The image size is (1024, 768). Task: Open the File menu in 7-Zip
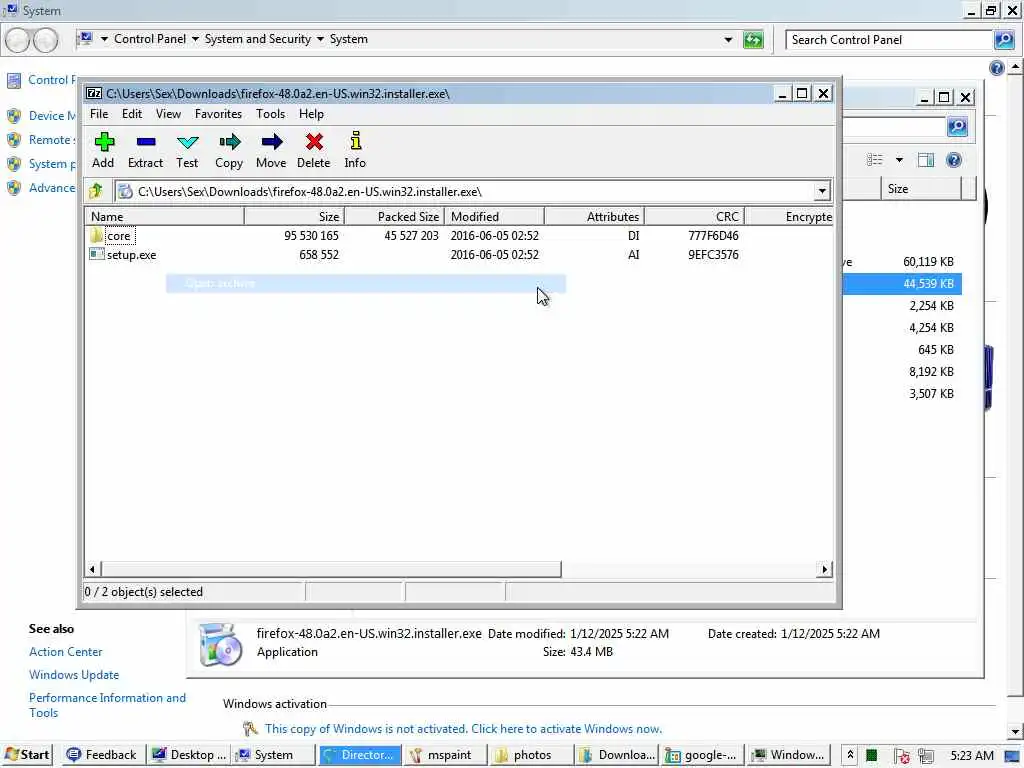[x=99, y=114]
